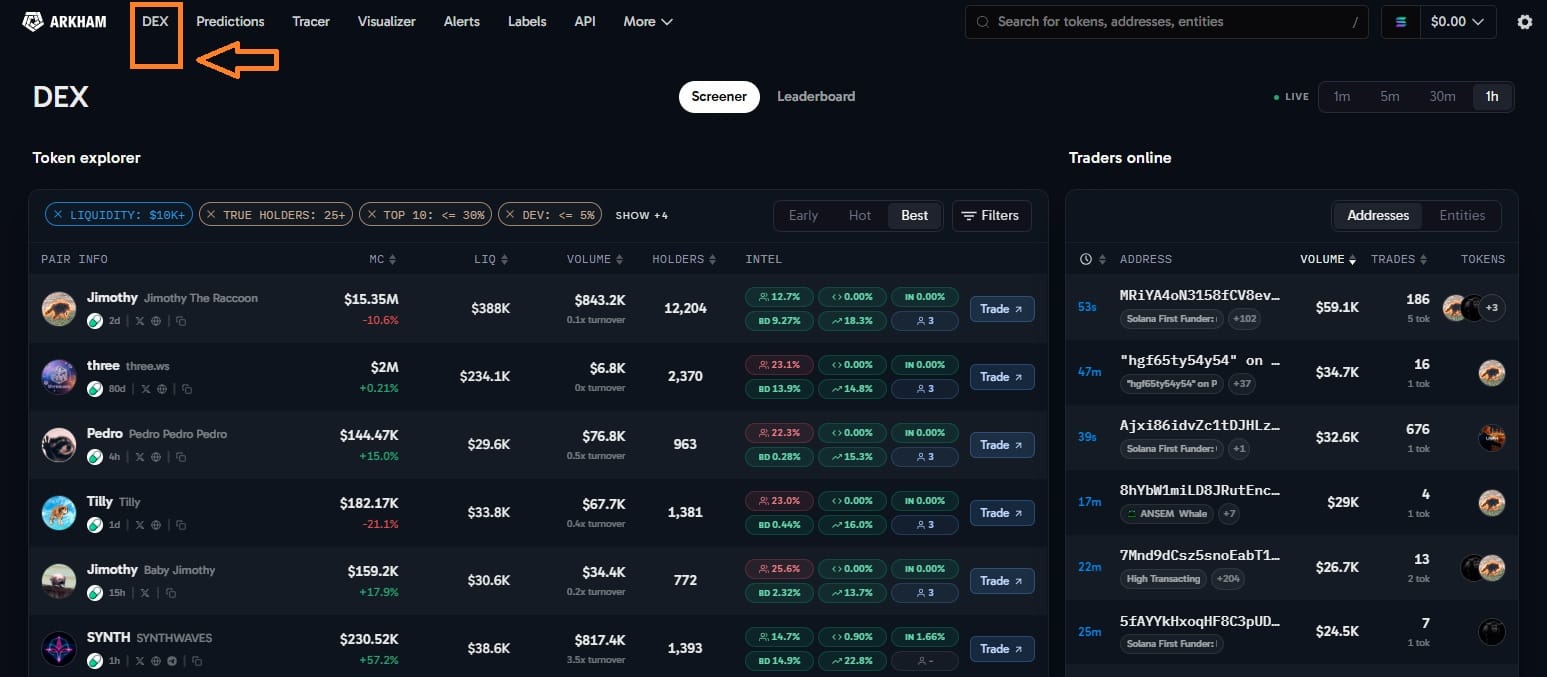Remove the DEV: <= 5% filter chip
Viewport: 1547px width, 677px height.
point(510,215)
